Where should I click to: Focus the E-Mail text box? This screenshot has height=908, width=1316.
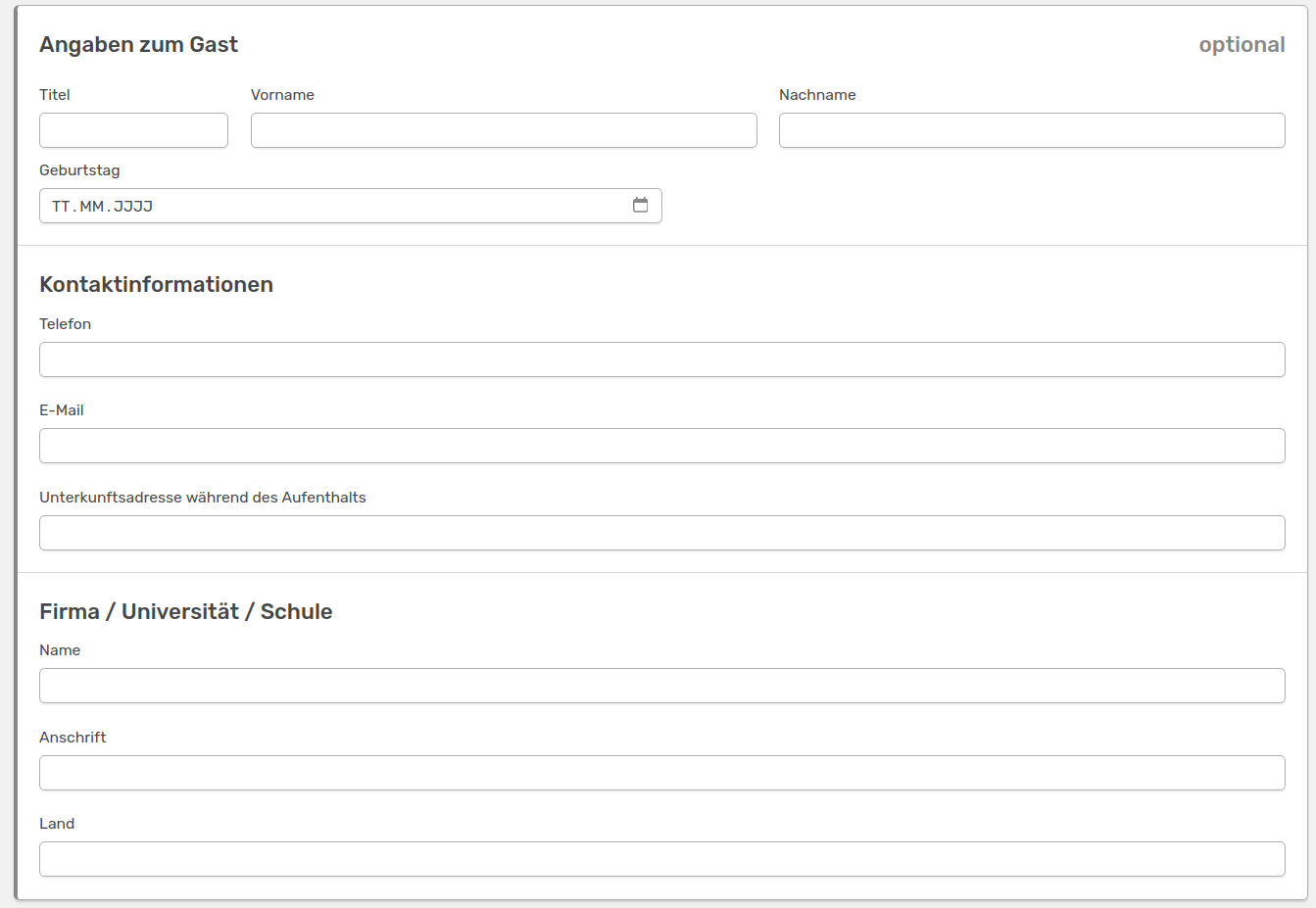[661, 446]
